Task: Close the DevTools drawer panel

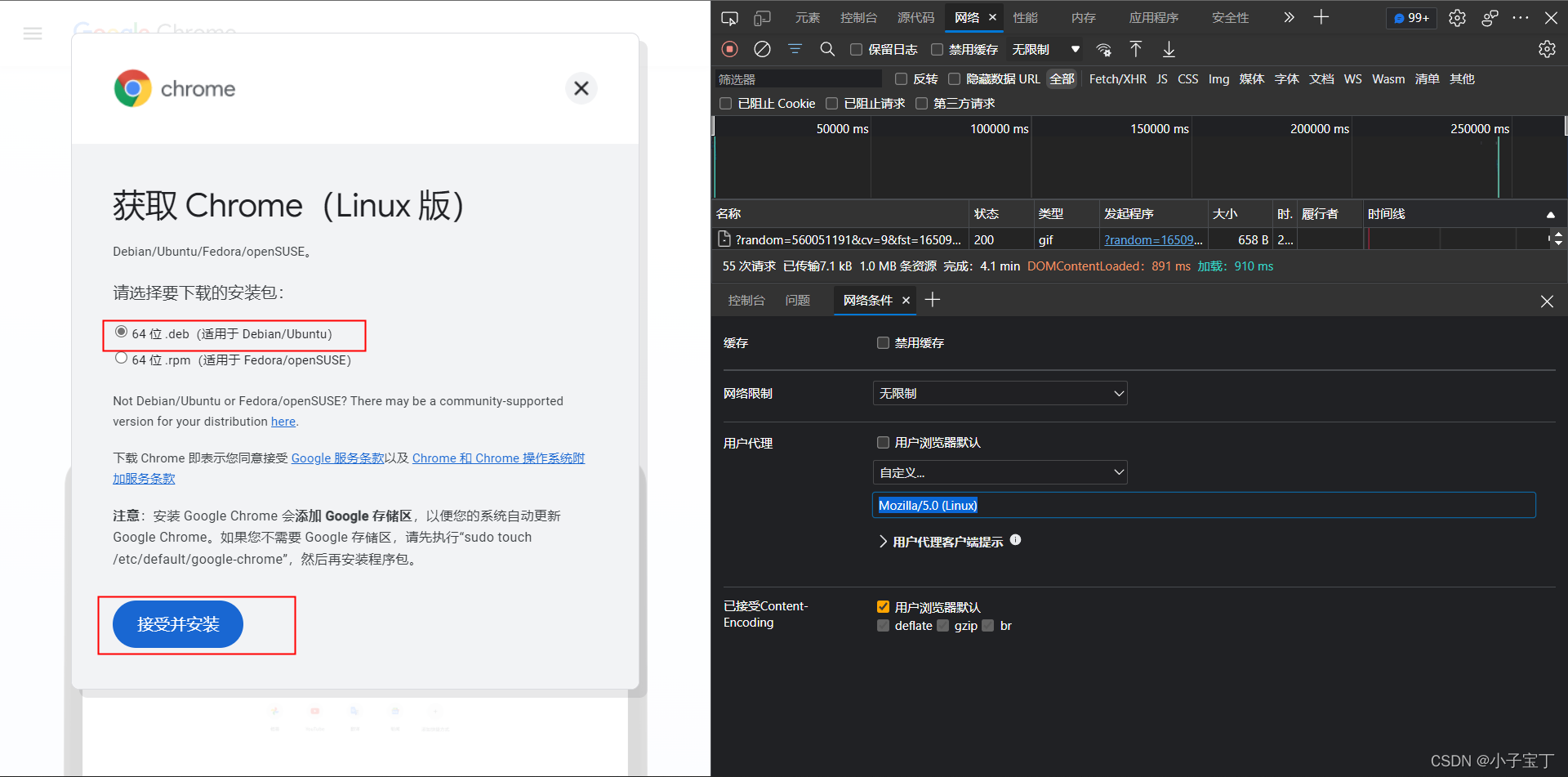Action: coord(1547,301)
